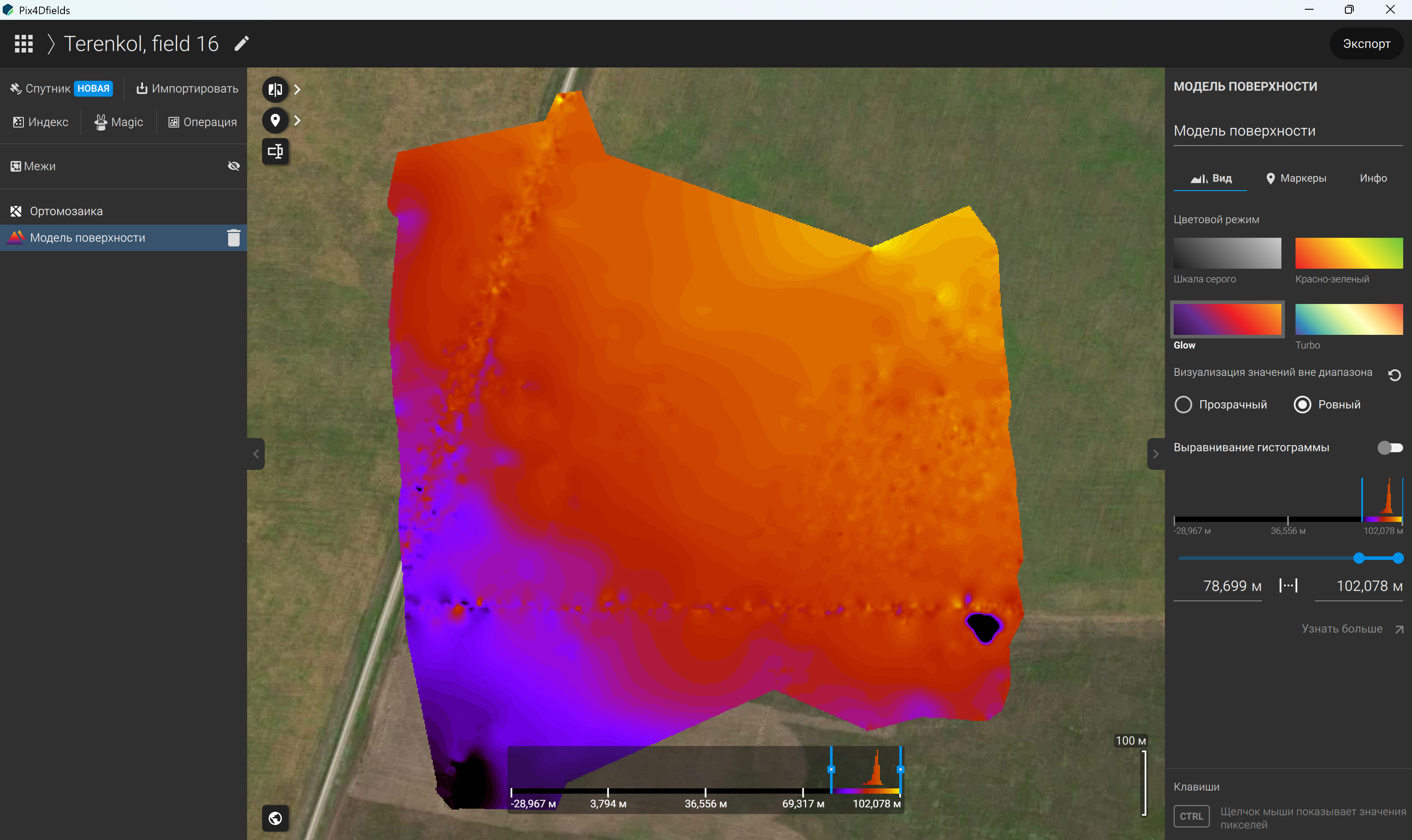Click the compare split-view tool icon
Image resolution: width=1412 pixels, height=840 pixels.
click(275, 90)
